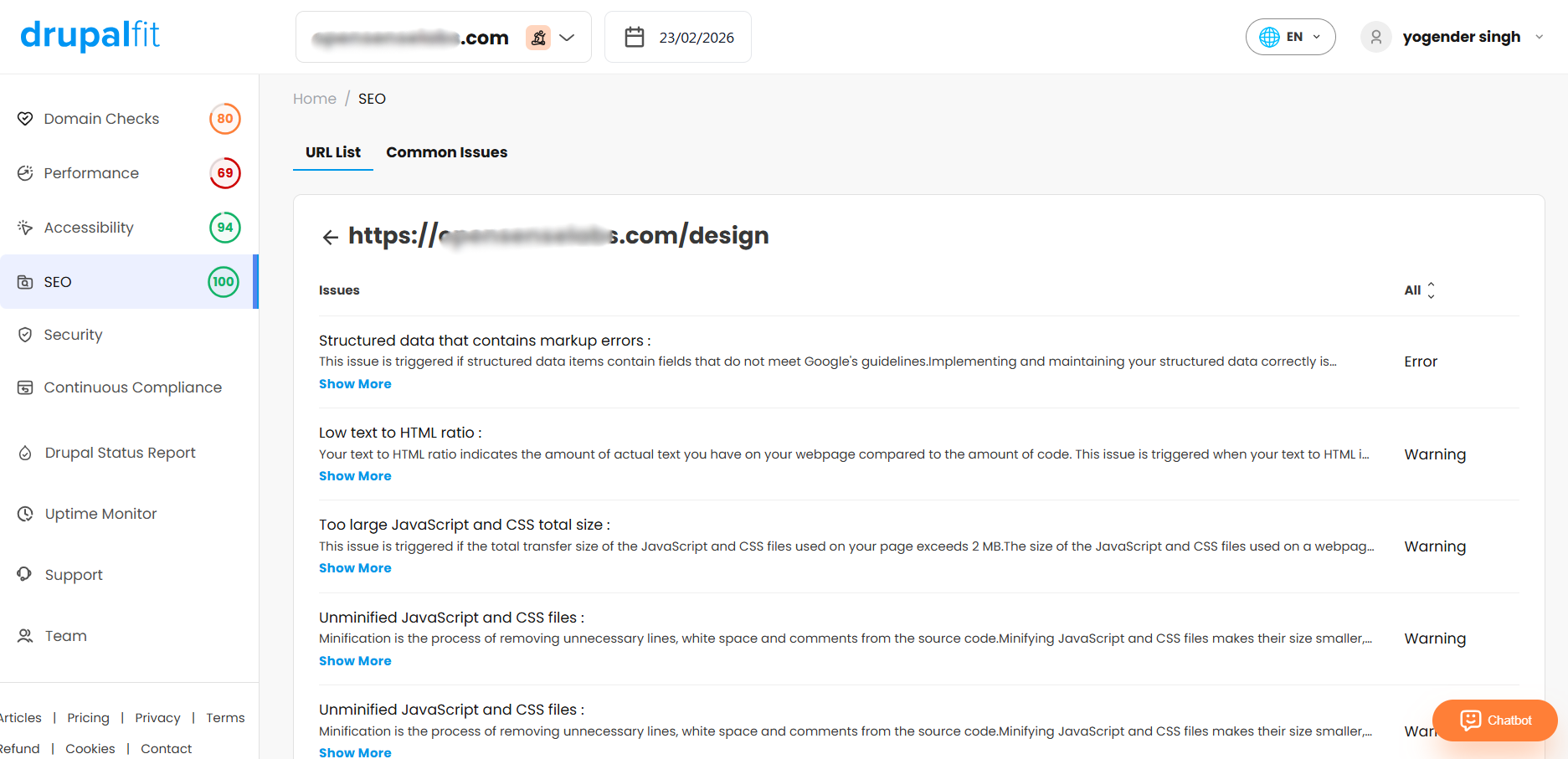Image resolution: width=1568 pixels, height=759 pixels.
Task: Click the Security shield icon
Action: click(x=25, y=335)
